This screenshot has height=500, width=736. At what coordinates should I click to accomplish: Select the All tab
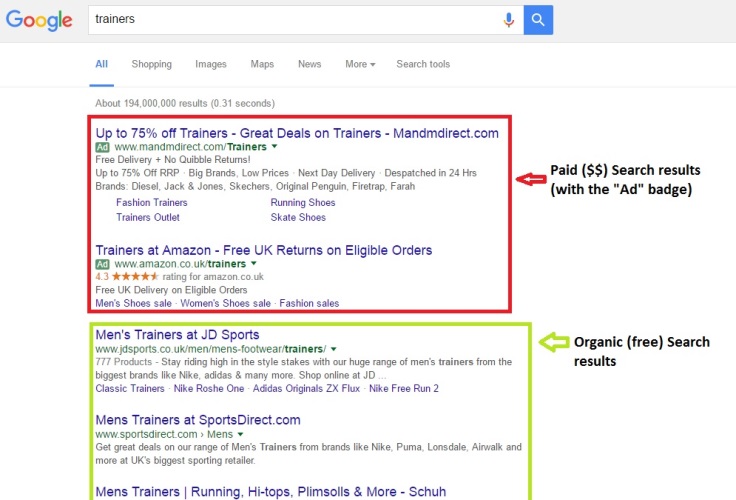101,64
